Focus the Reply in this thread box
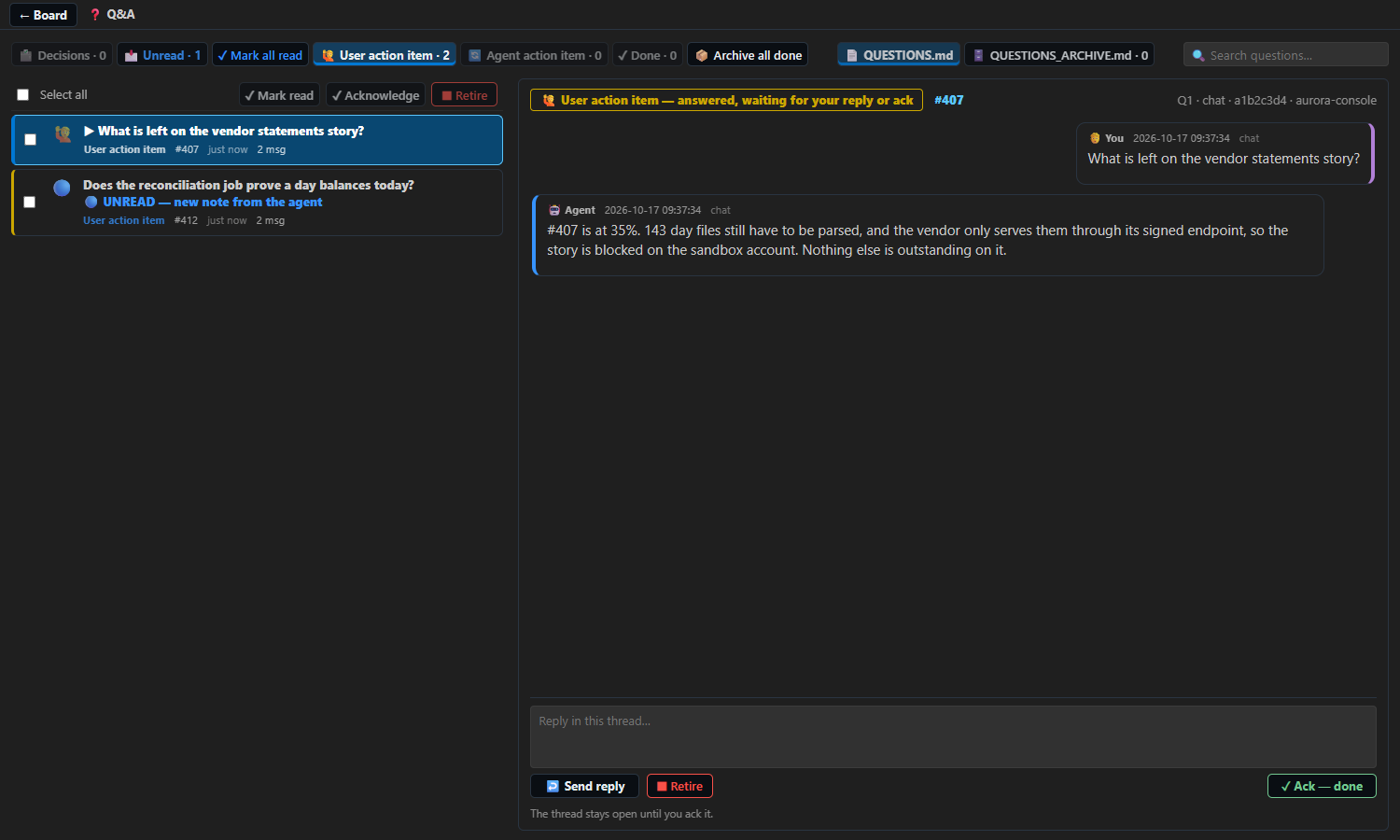Viewport: 1400px width, 840px height. point(953,736)
